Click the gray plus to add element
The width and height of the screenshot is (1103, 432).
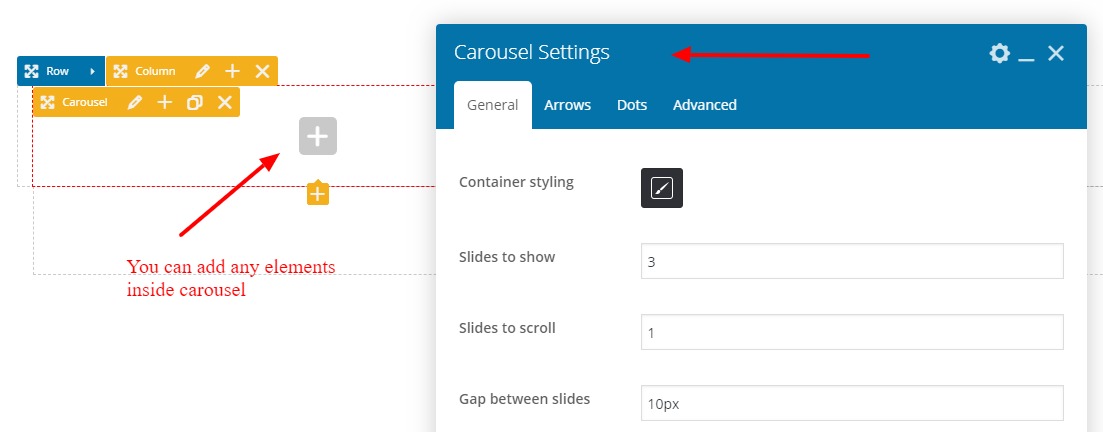tap(317, 136)
